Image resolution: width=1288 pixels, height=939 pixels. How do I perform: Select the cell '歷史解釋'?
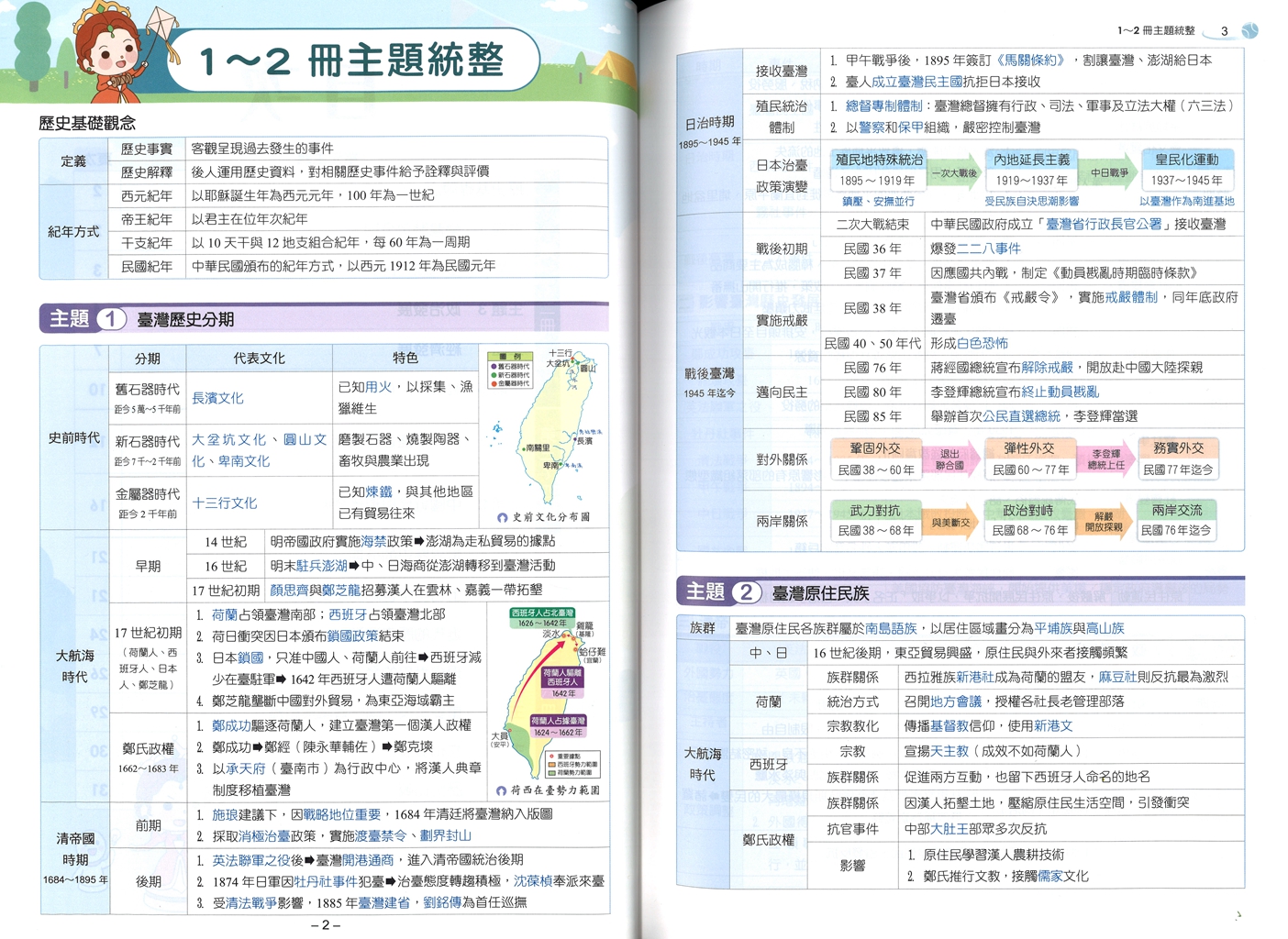147,171
